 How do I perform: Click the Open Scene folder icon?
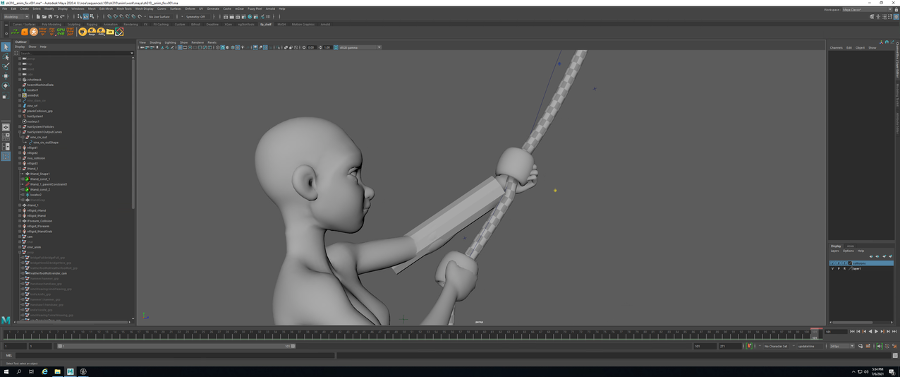[44, 17]
